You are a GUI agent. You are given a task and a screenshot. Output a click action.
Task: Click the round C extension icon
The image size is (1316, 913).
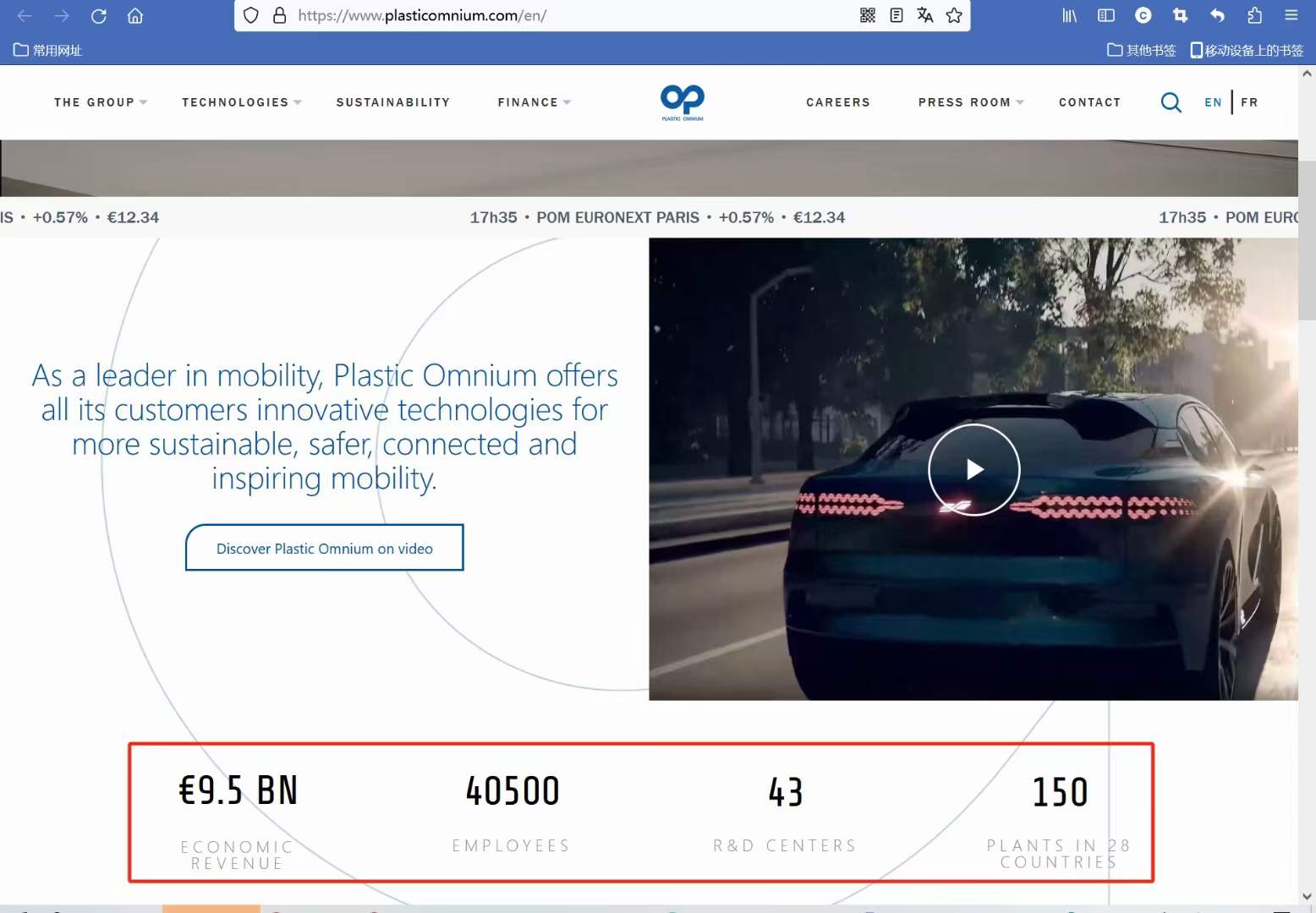pos(1143,15)
